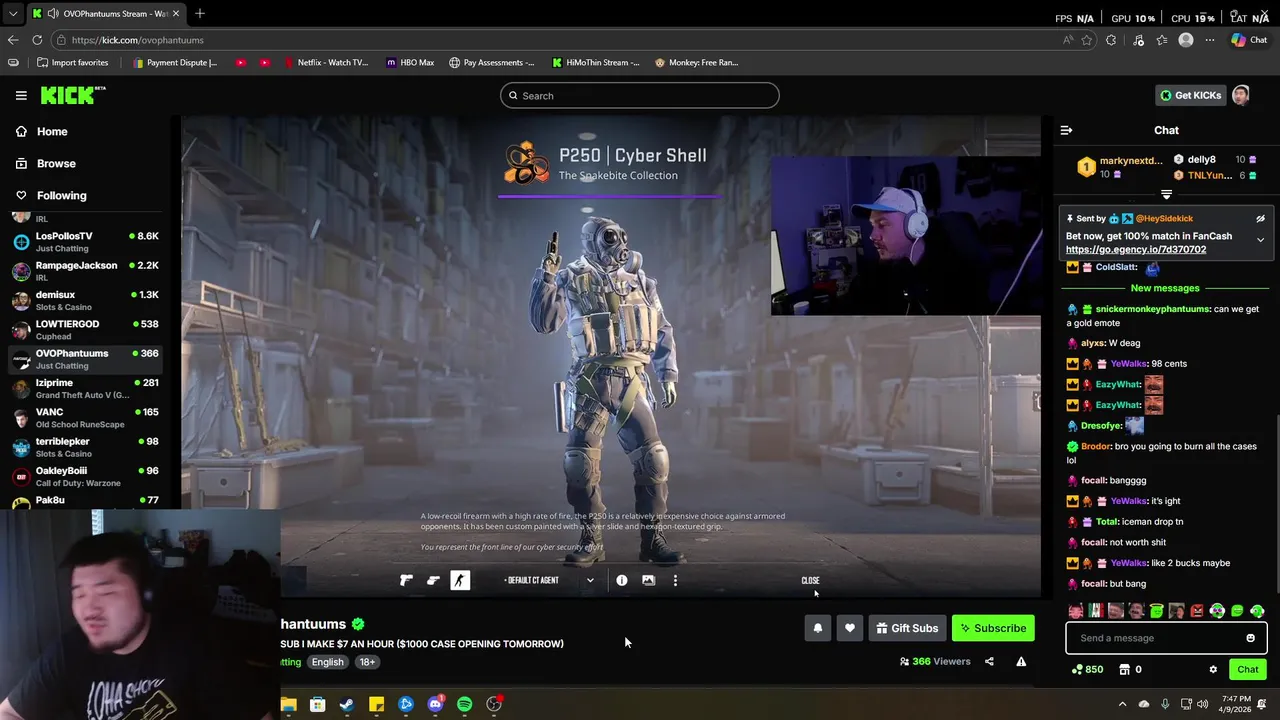Open the Monkey: Free Ran... bookmark
The image size is (1280, 720).
696,62
